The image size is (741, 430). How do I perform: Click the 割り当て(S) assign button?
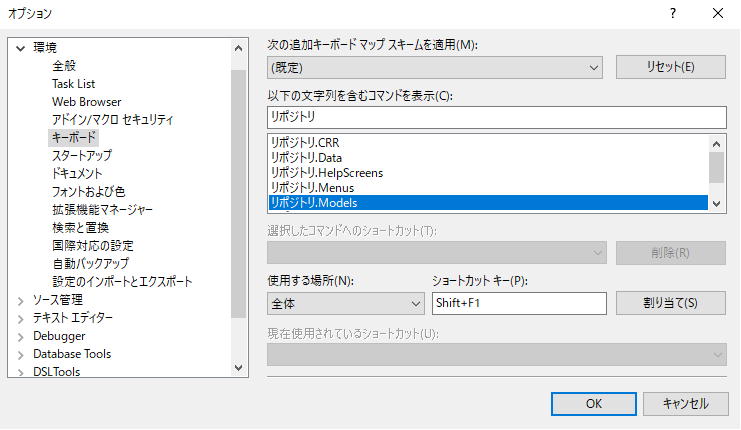[671, 303]
